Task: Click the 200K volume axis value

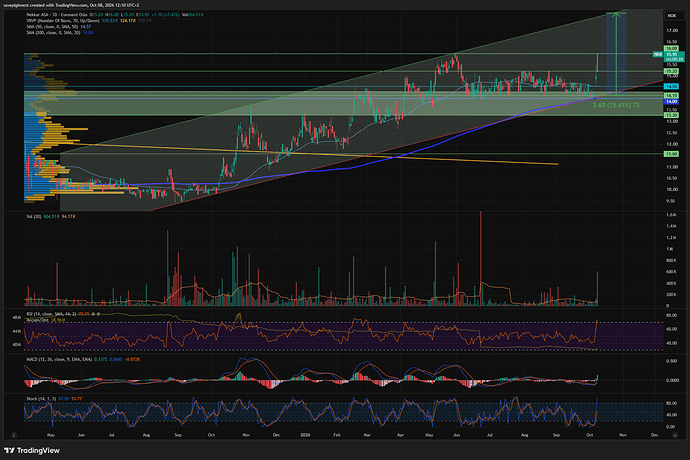Action: [x=671, y=294]
